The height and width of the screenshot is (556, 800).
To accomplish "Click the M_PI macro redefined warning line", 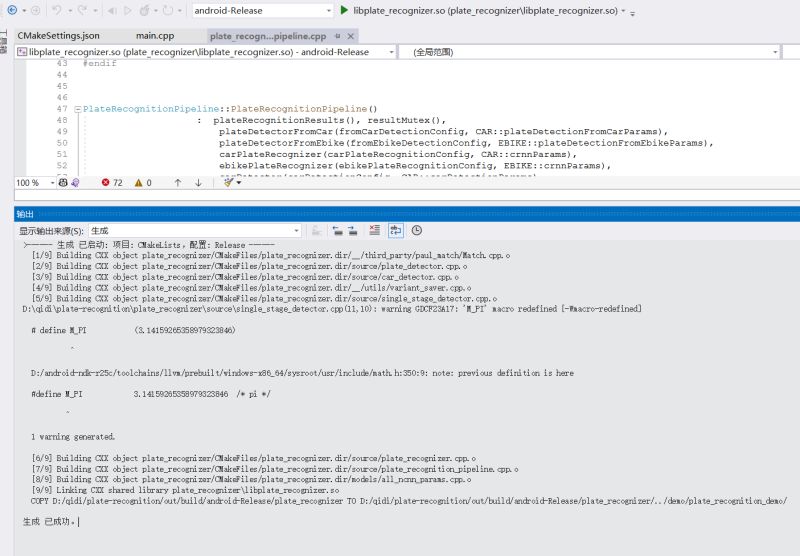I will [332, 309].
